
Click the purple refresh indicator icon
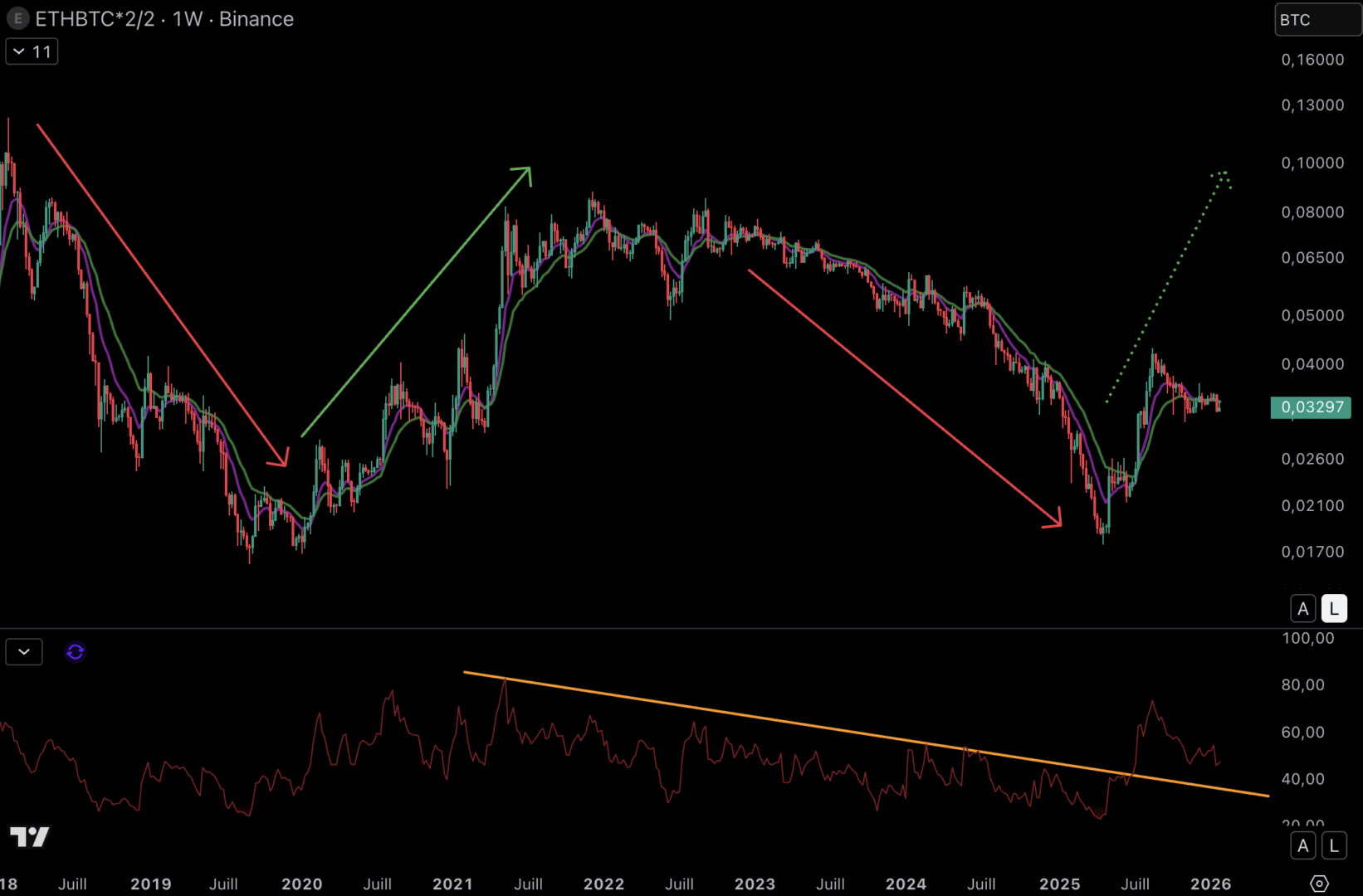[75, 652]
